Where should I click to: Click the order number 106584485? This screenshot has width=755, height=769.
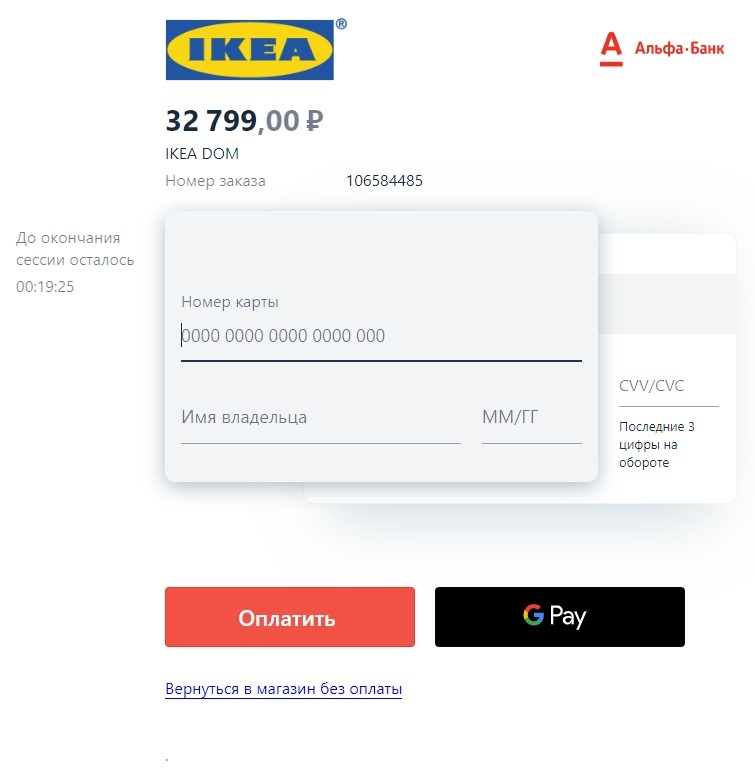pyautogui.click(x=384, y=181)
